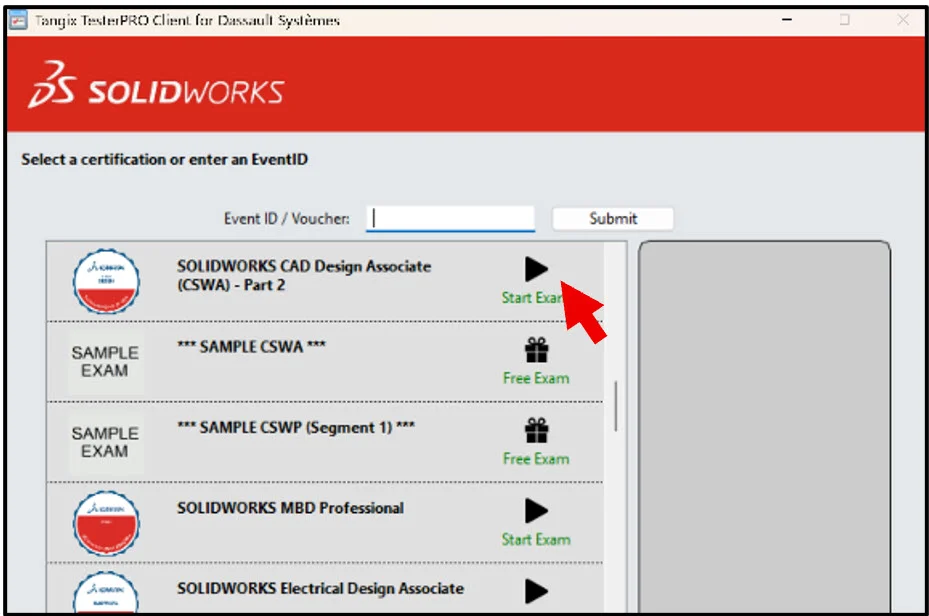The image size is (929, 616).
Task: Click the Electrical Design Associate badge icon
Action: pyautogui.click(x=107, y=595)
